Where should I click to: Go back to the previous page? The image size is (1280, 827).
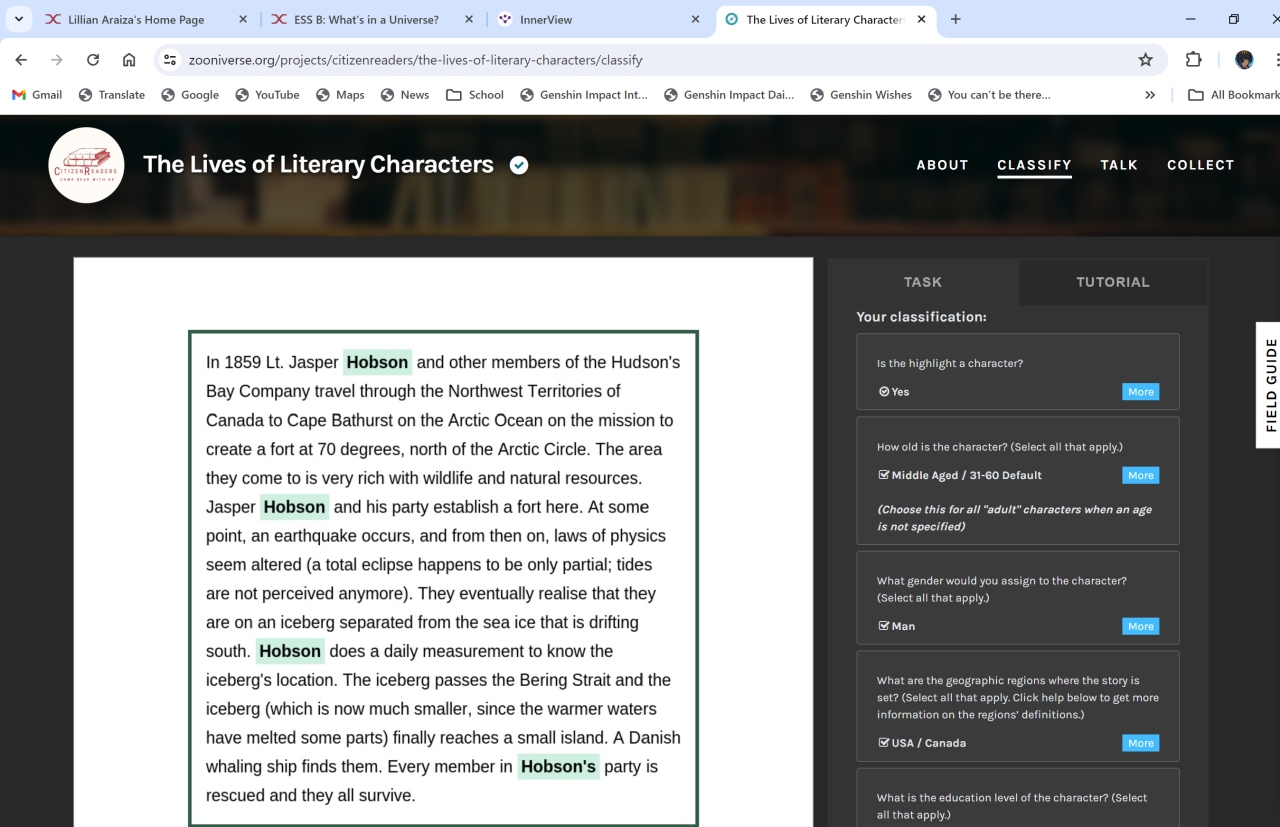[21, 60]
